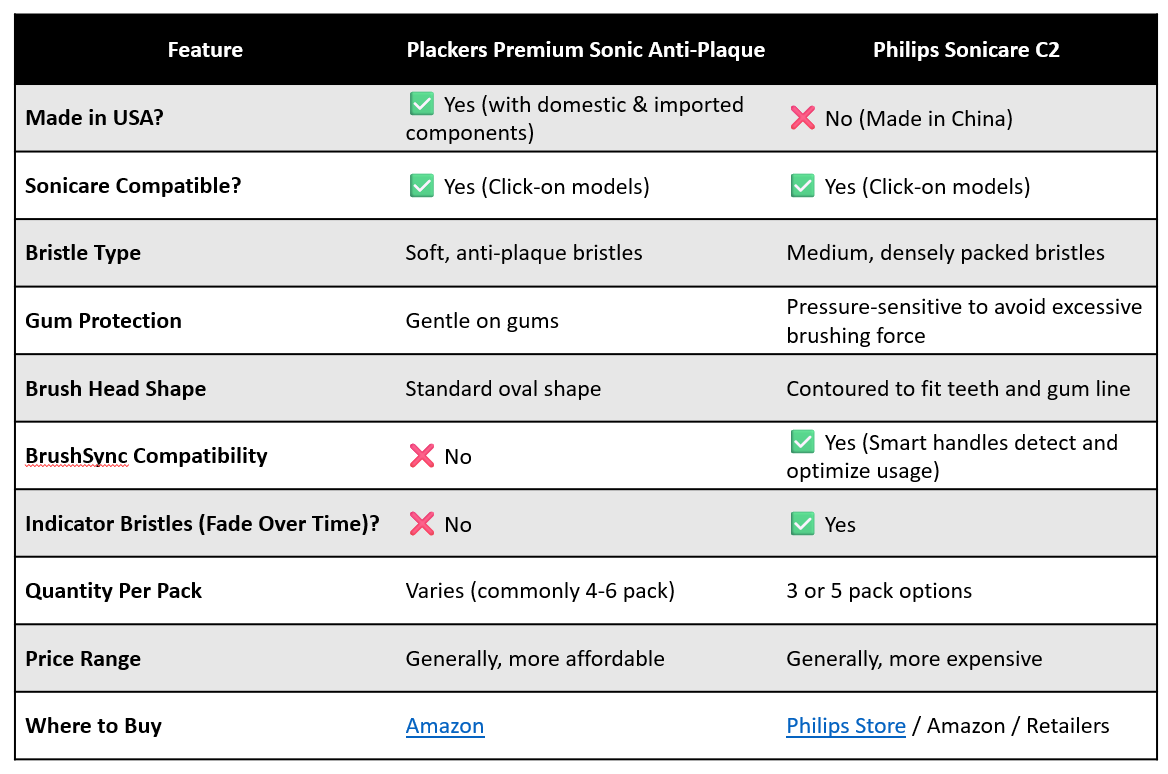
Task: Select the Feature column header
Action: (205, 50)
